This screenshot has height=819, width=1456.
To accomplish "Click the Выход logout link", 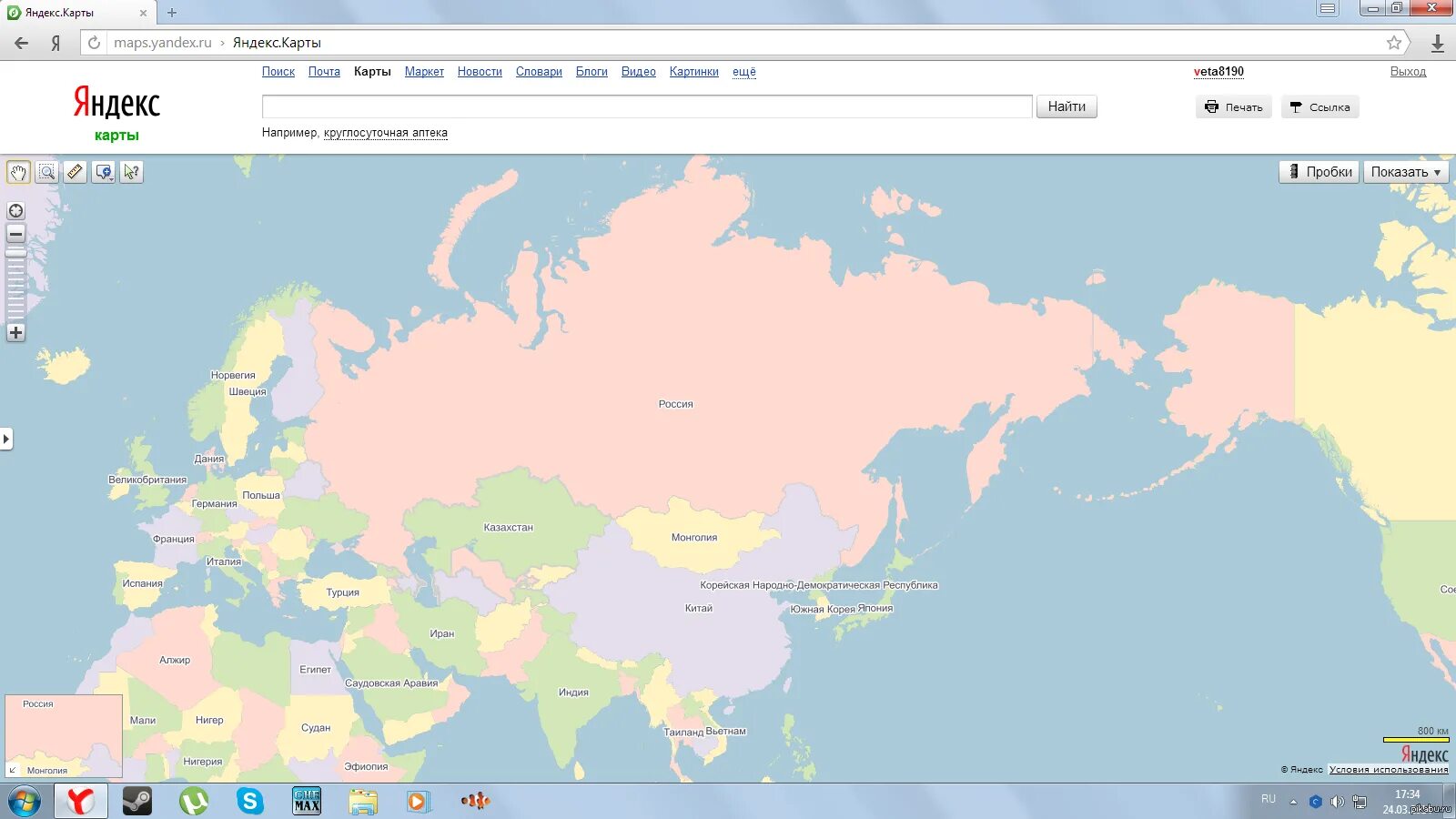I will pyautogui.click(x=1408, y=72).
